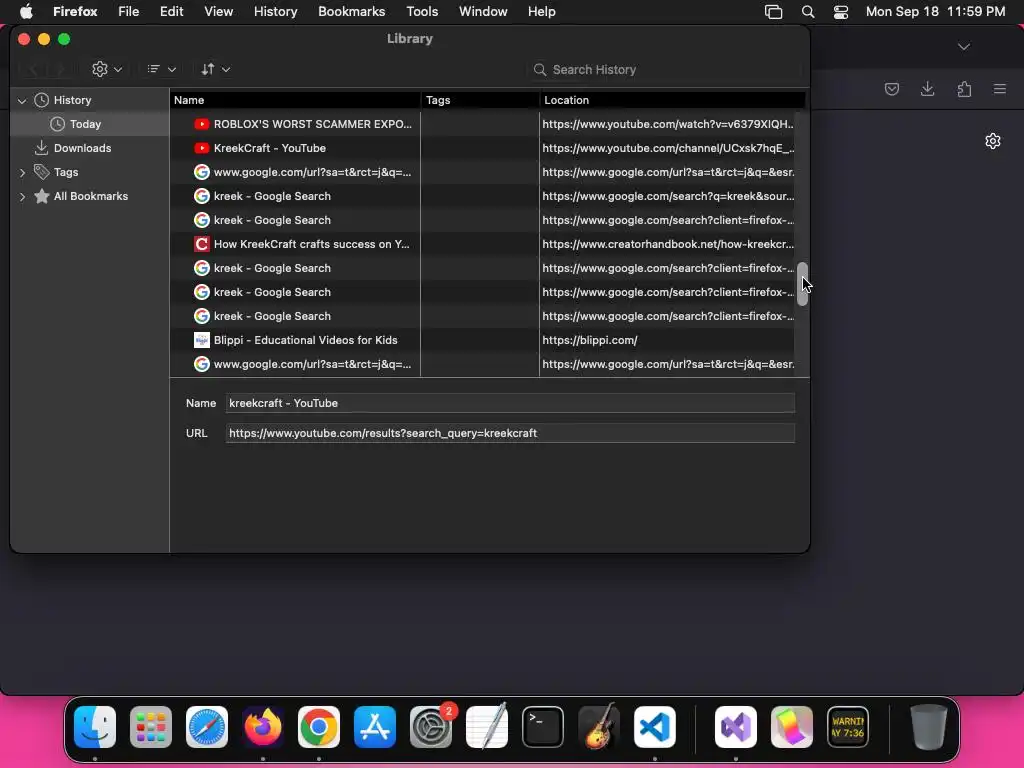Click the creatorhandbook.net location cell
Viewport: 1024px width, 768px height.
click(x=667, y=244)
